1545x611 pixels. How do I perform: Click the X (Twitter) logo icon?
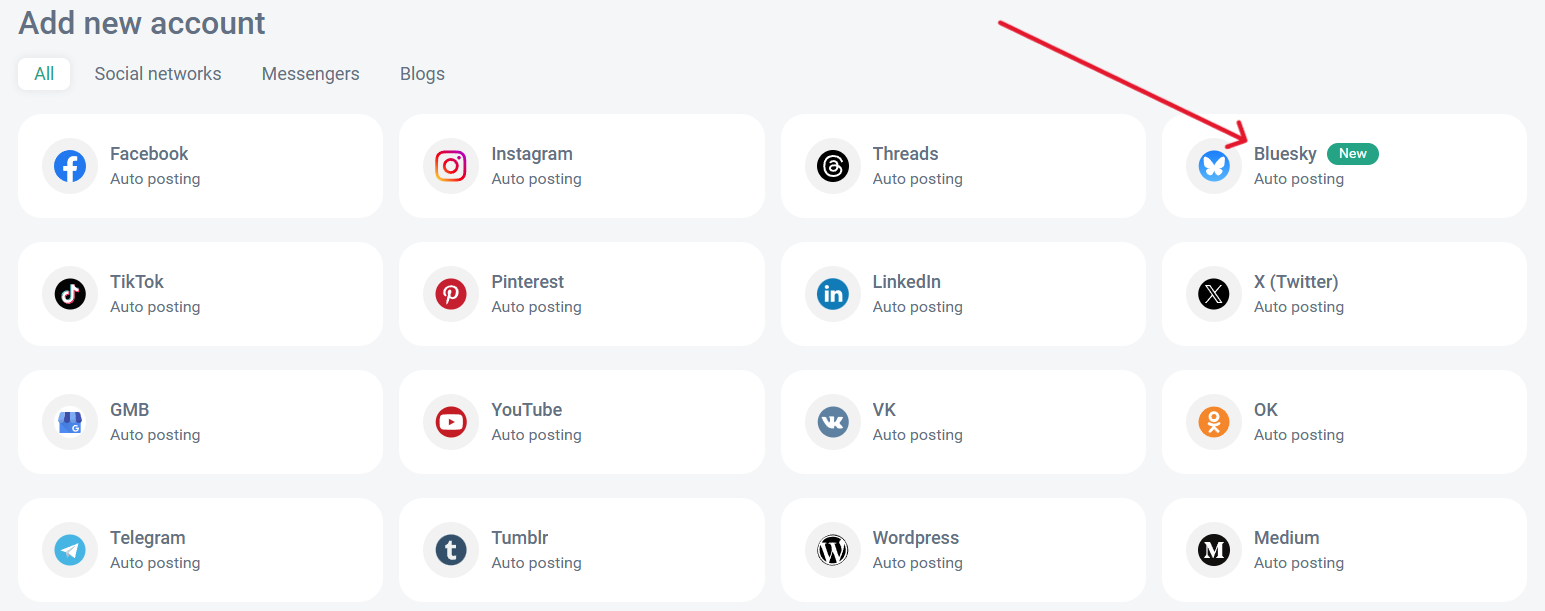point(1213,294)
